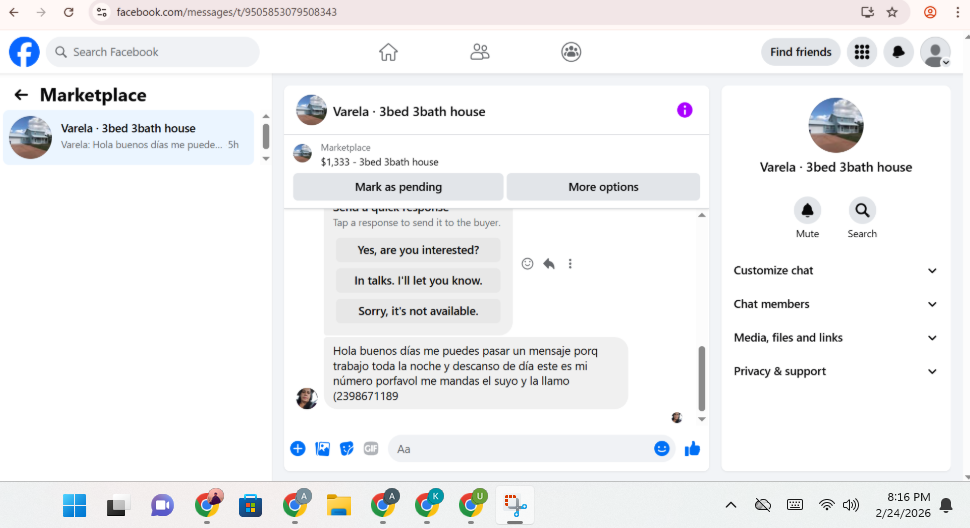The height and width of the screenshot is (528, 970).
Task: Send 'Yes, are you interested?' quick response
Action: [x=418, y=250]
